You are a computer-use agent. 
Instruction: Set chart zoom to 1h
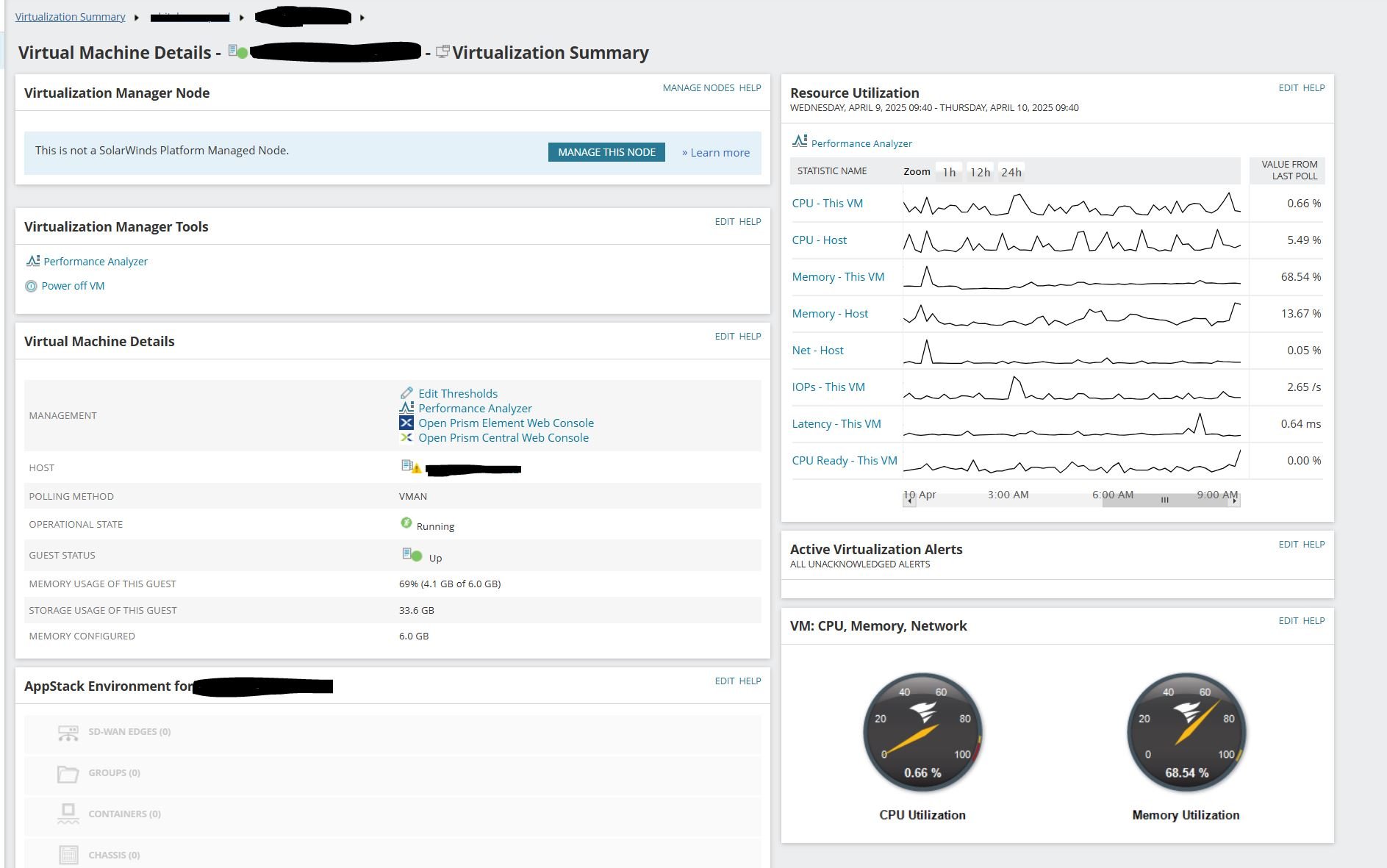(949, 172)
